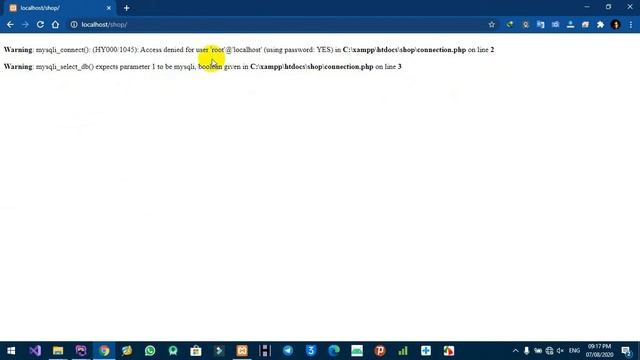Select the localhost/shop/ tab
640x360 pixels.
[59, 8]
